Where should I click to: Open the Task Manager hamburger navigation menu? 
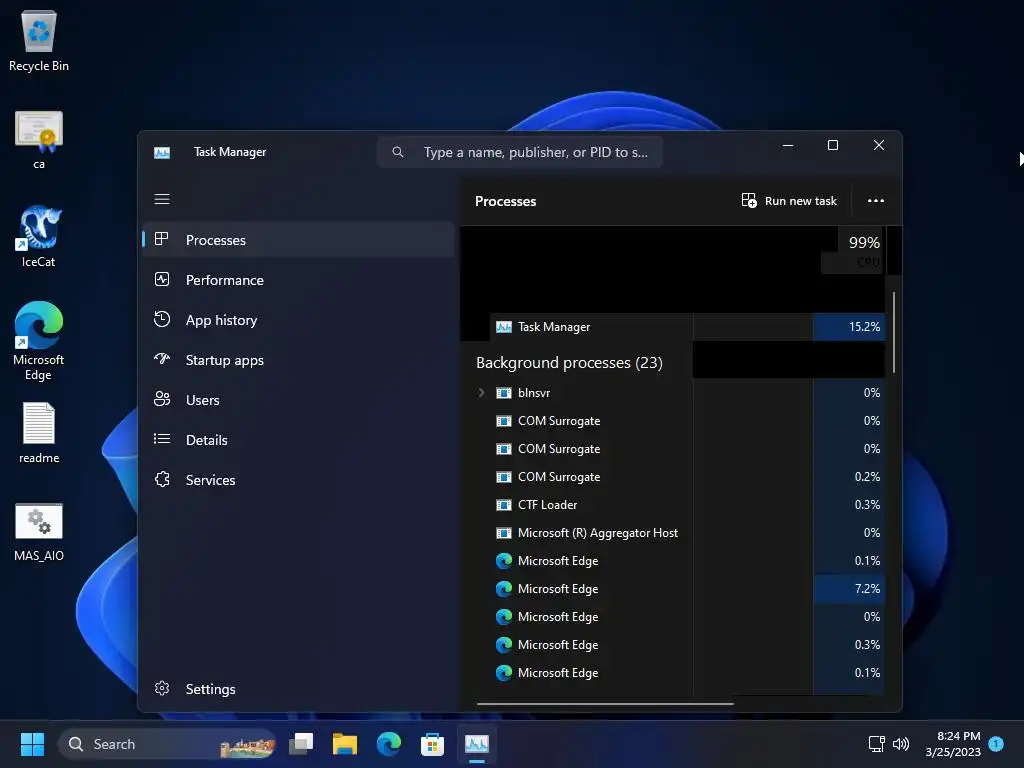[x=162, y=199]
